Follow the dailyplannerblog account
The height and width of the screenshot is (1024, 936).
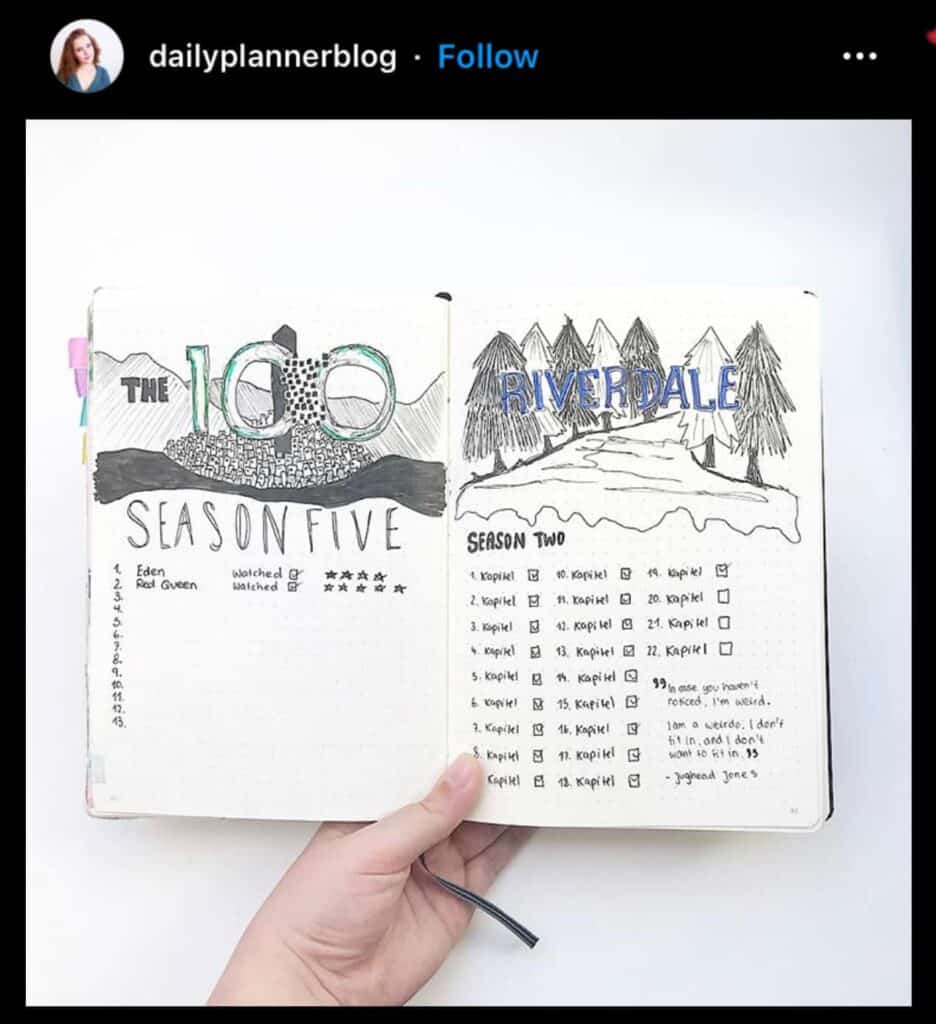pos(488,57)
